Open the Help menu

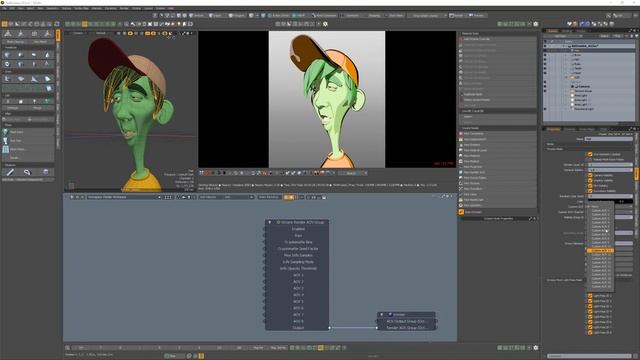pyautogui.click(x=171, y=8)
